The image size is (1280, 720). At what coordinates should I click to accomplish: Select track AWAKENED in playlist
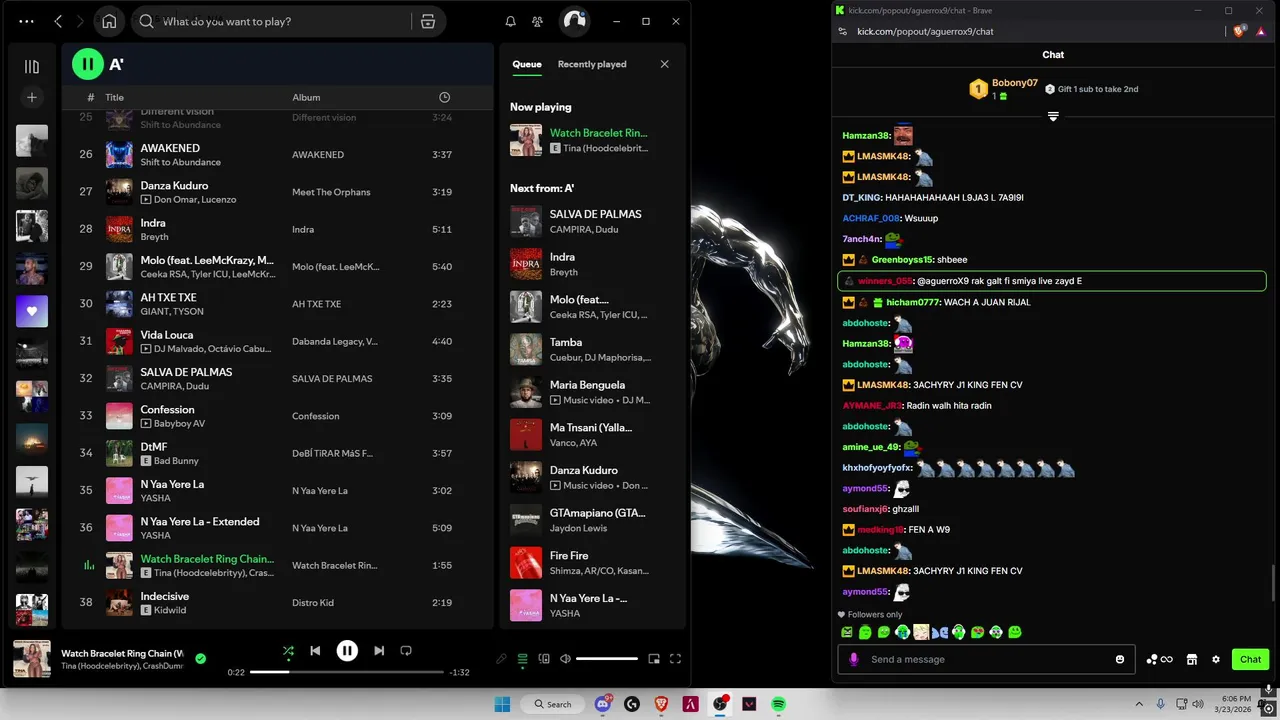[275, 154]
